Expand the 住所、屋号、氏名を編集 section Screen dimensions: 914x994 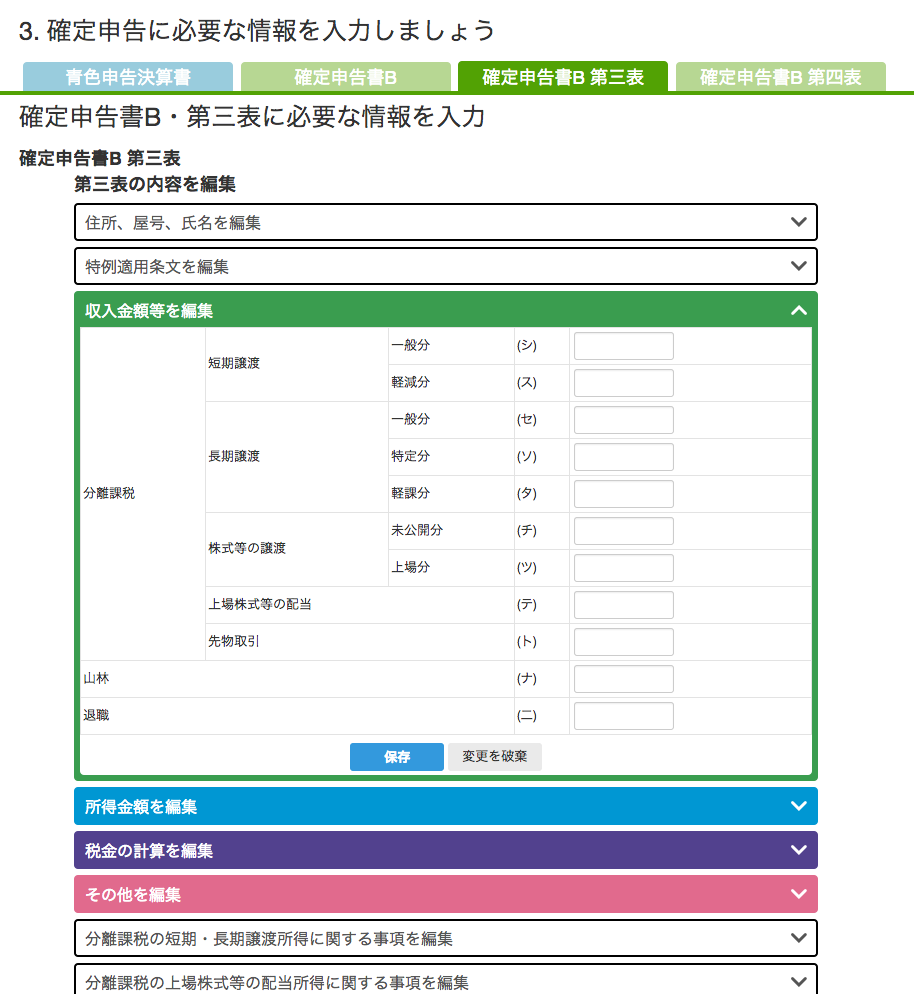(445, 222)
